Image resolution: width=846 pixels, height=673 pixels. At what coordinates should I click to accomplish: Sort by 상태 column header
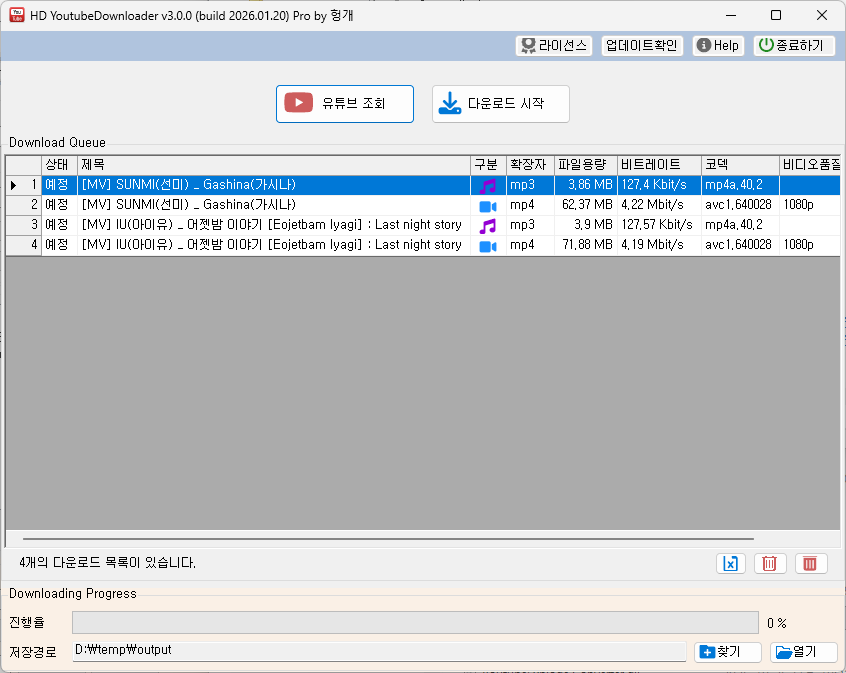coord(59,165)
